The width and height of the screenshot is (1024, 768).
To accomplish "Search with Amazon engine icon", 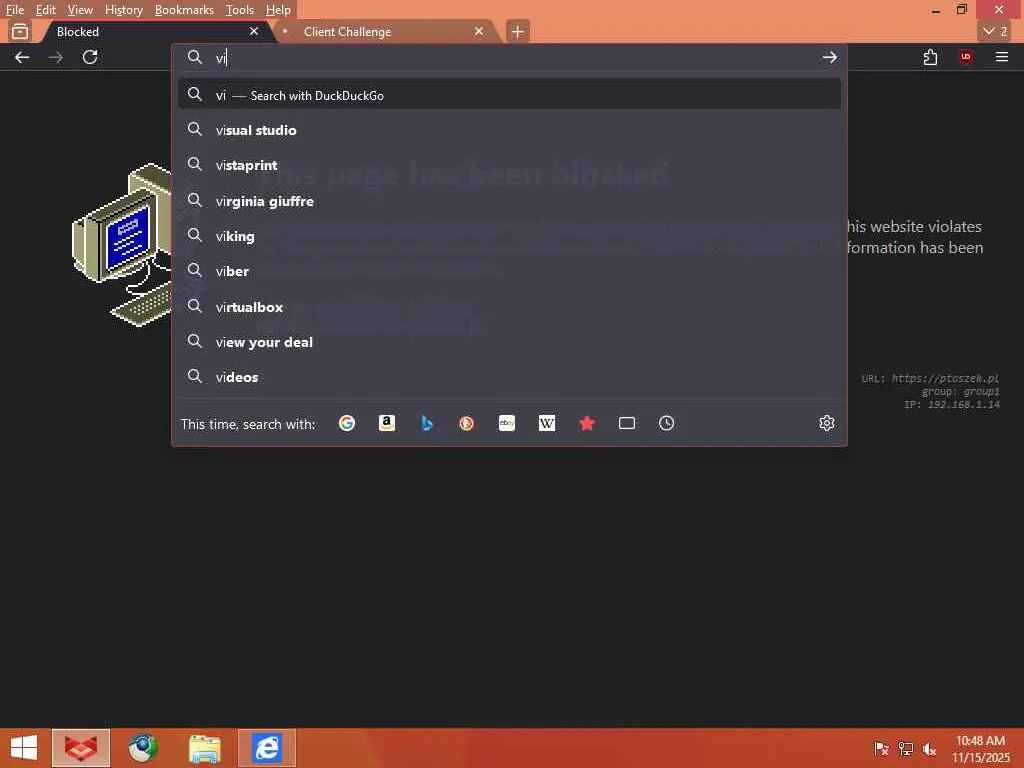I will click(x=387, y=423).
